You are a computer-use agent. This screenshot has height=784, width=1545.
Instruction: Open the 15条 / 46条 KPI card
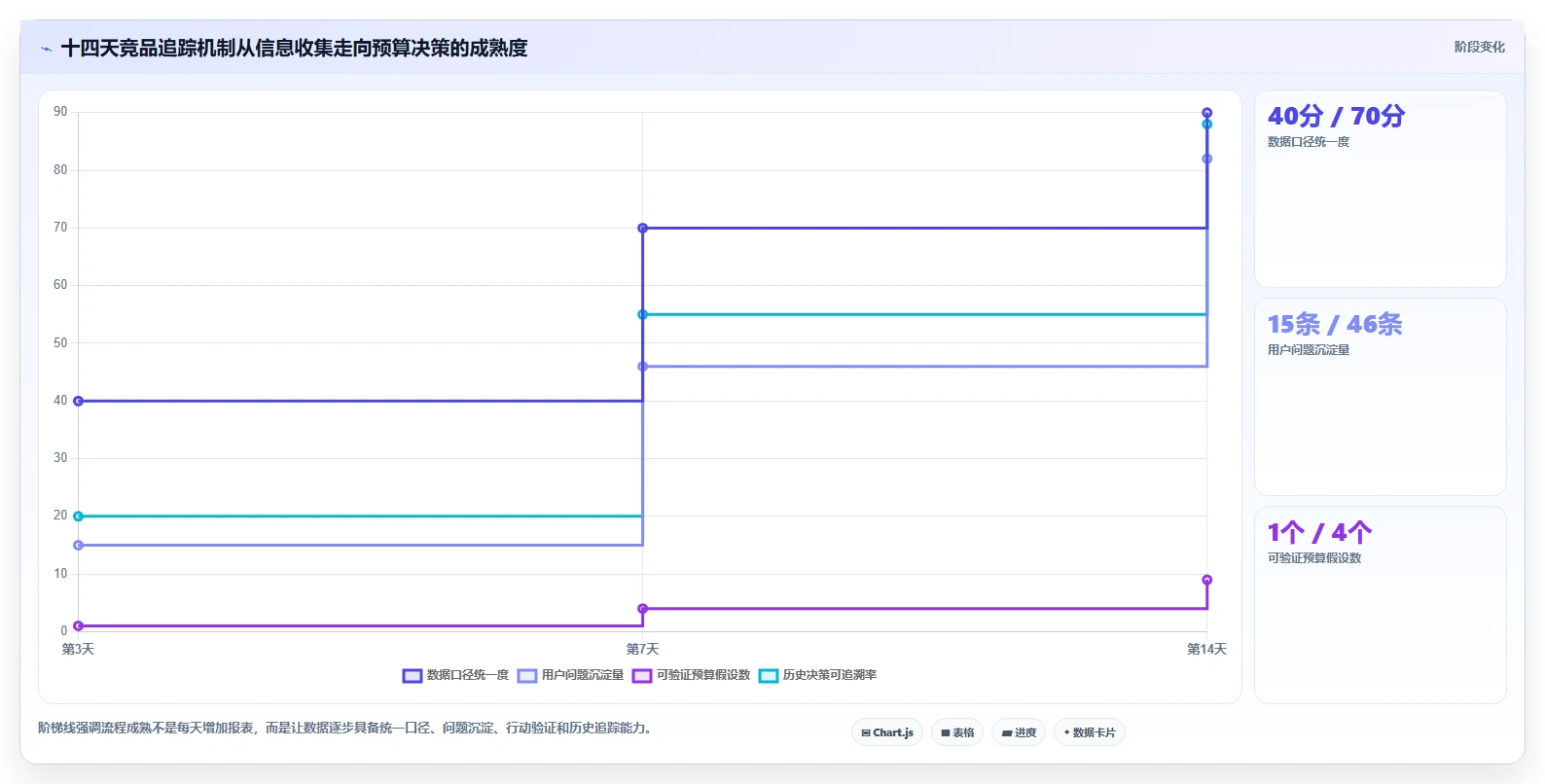click(1380, 397)
